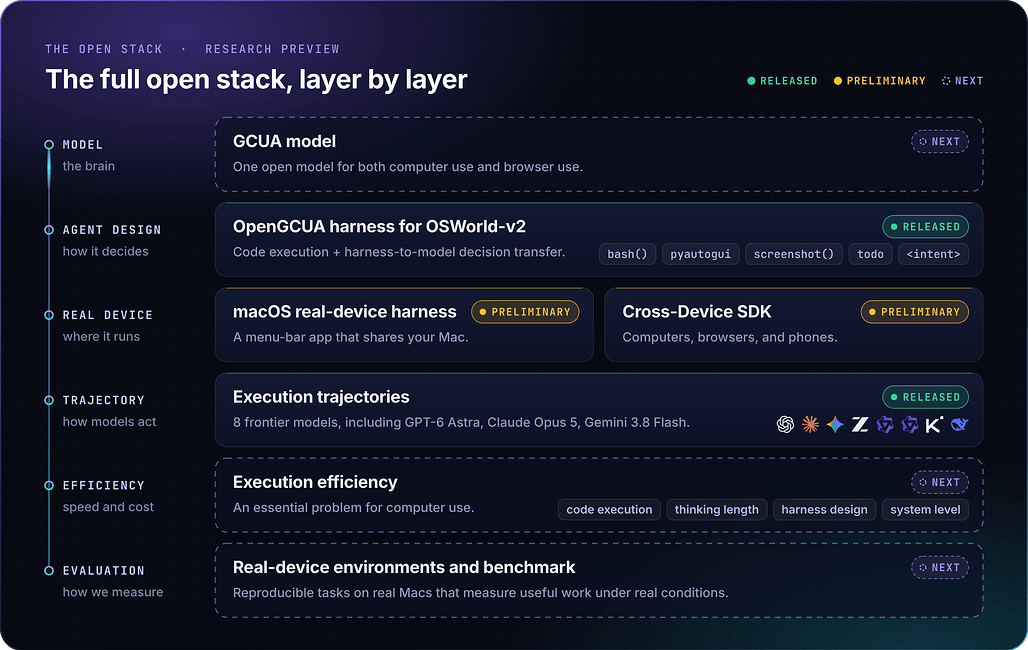
Task: Select the Kimi K logo
Action: pos(934,424)
